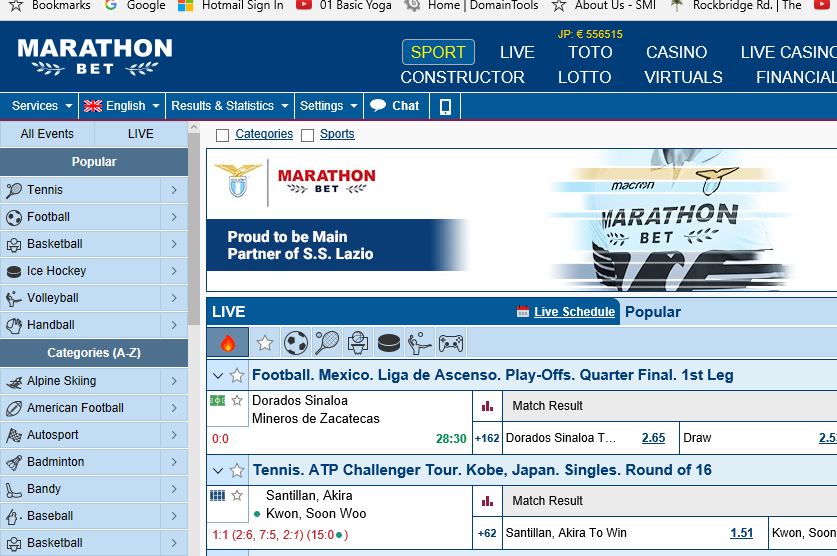The height and width of the screenshot is (556, 837).
Task: Click the sidebar vertical scrollbar
Action: pyautogui.click(x=194, y=229)
